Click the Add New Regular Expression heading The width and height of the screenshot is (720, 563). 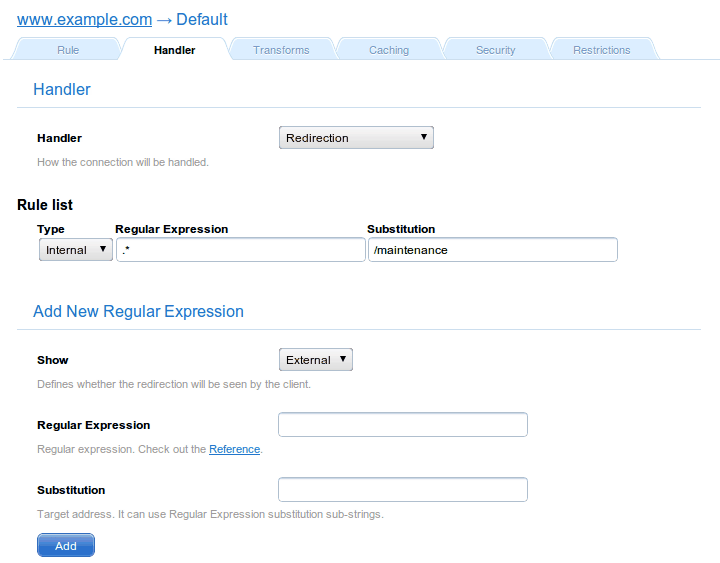(138, 311)
